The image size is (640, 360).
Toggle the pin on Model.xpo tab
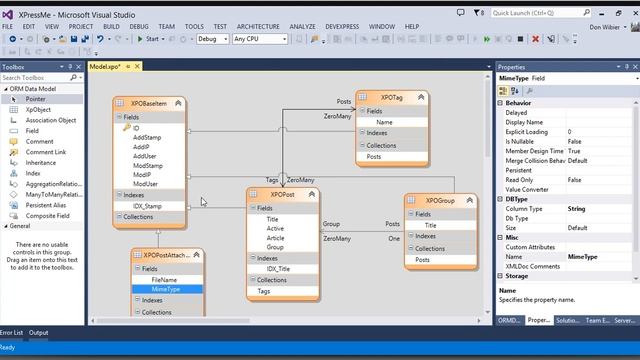pyautogui.click(x=128, y=66)
